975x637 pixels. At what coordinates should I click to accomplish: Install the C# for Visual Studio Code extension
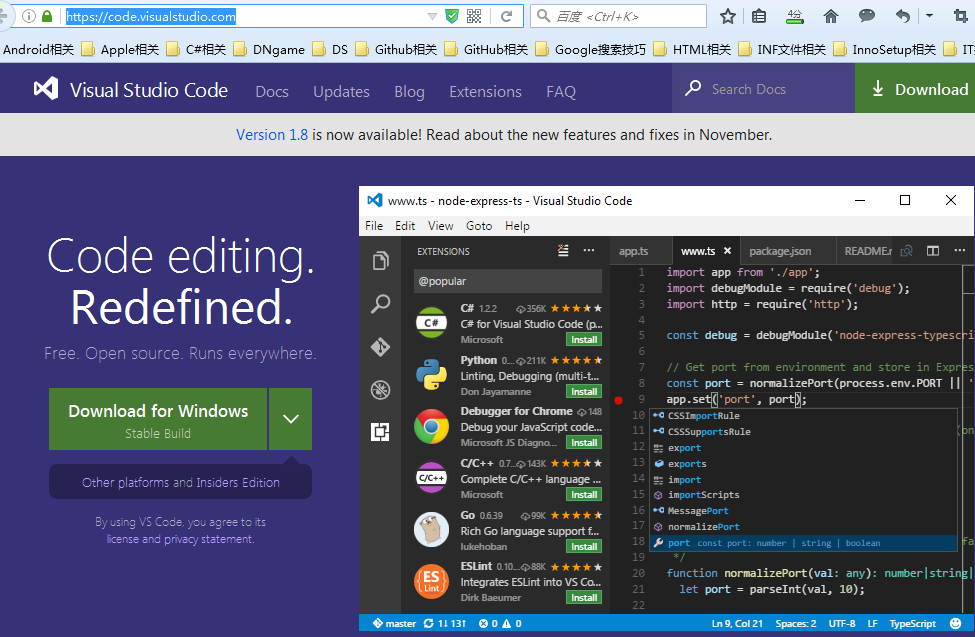(x=584, y=340)
